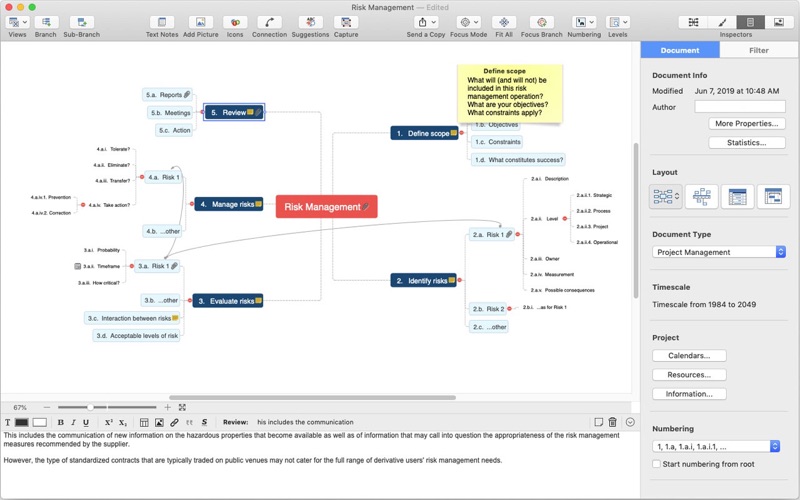
Task: Open the Calendars... project button
Action: tap(689, 356)
